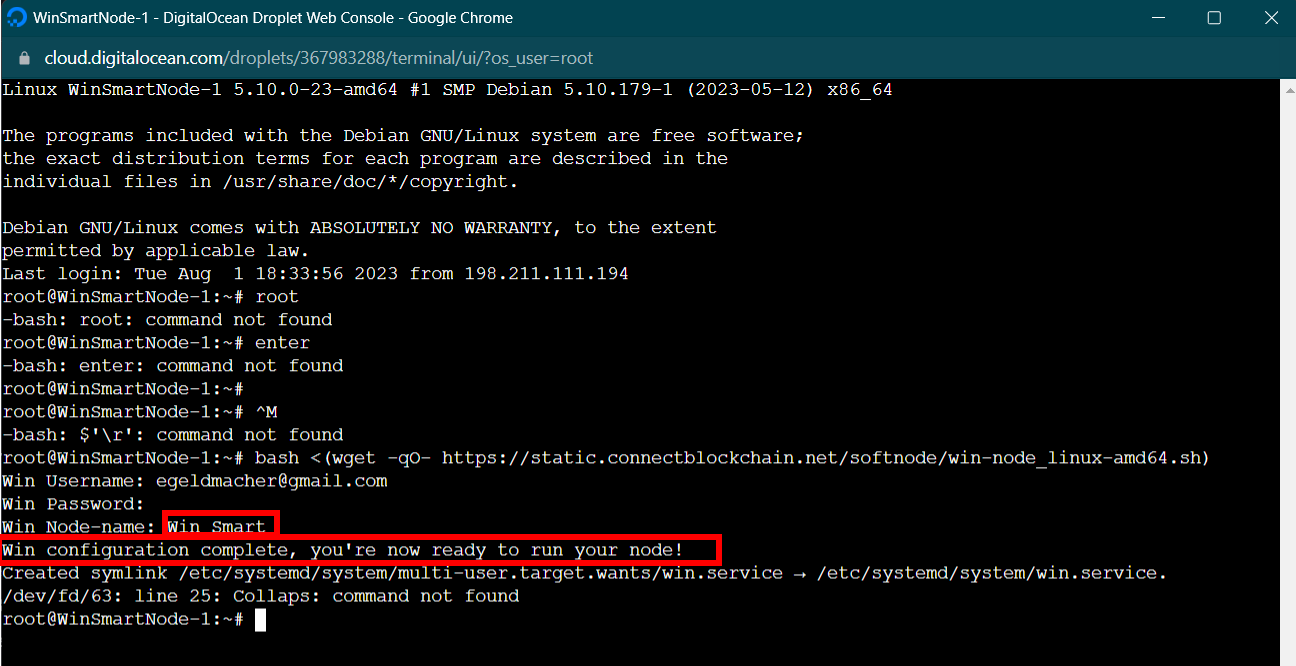Click the window title 'WinSmartNode-1 - DigitalOcean Droplet'
1296x666 pixels.
click(x=273, y=18)
